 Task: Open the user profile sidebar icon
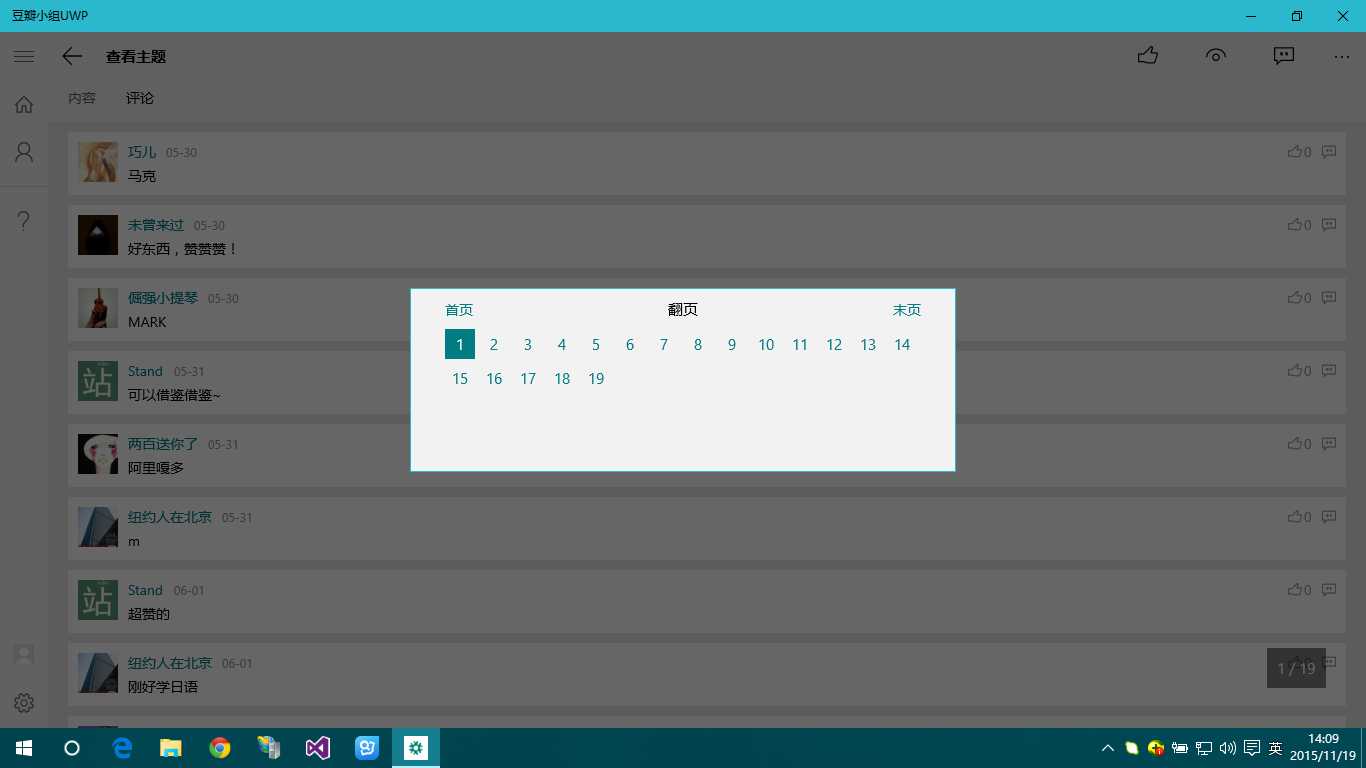click(24, 152)
